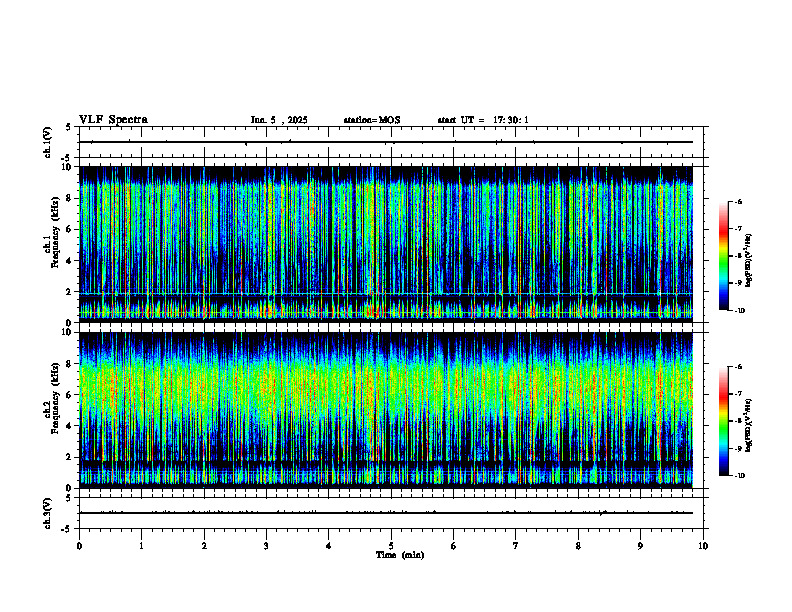The image size is (792, 612).
Task: Click the time axis tick label "6"
Action: coord(454,546)
